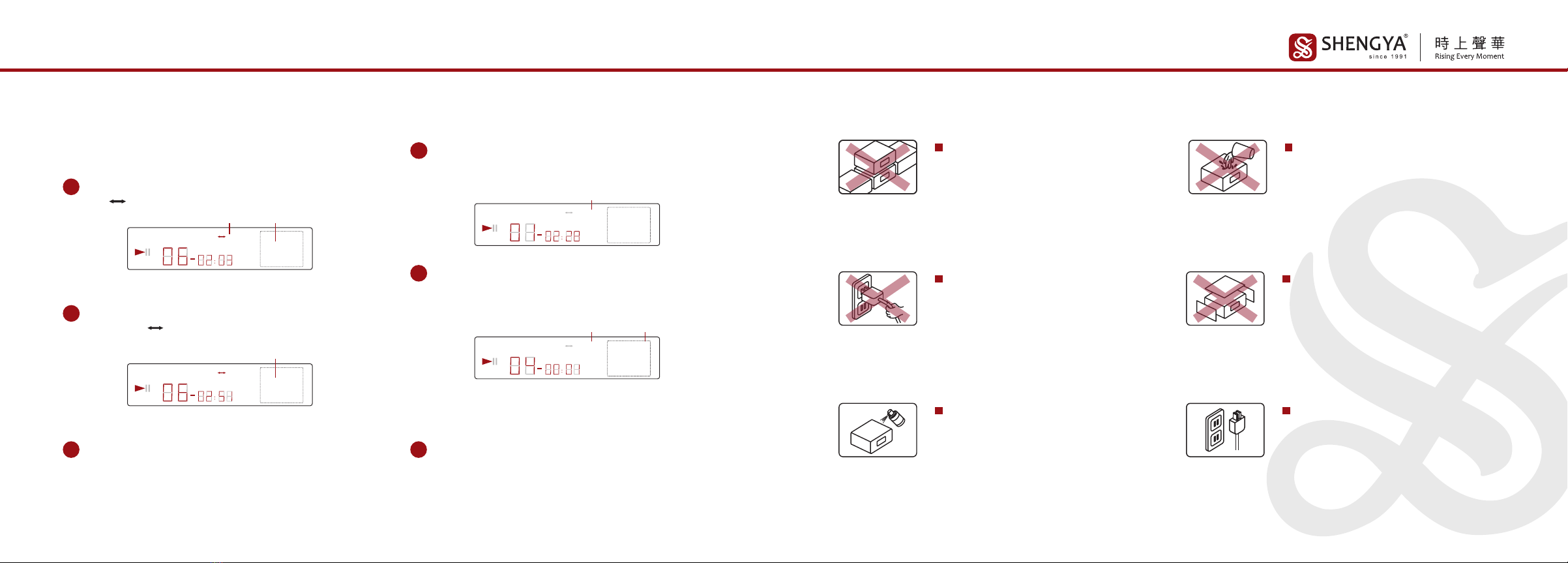Click the red bullet beside the spill warning icon
The height and width of the screenshot is (563, 1568).
(1288, 147)
